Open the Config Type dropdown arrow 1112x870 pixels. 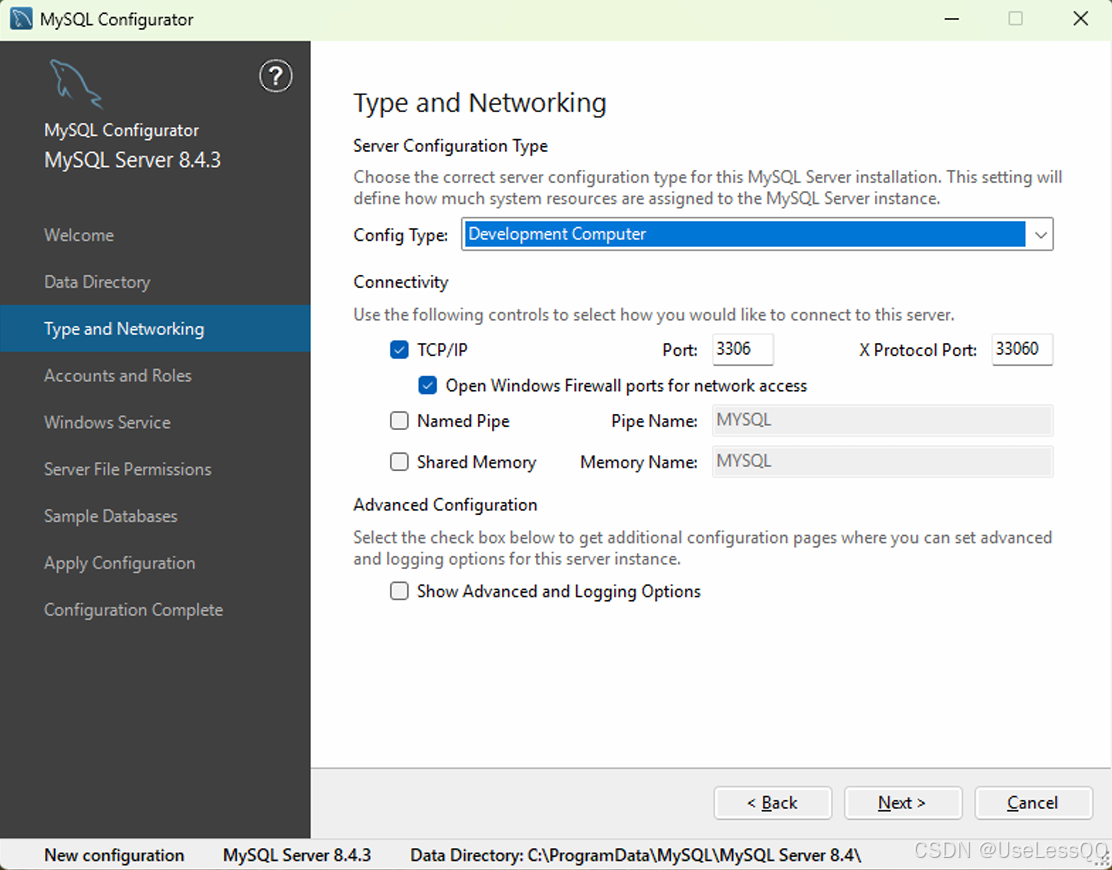(1040, 235)
